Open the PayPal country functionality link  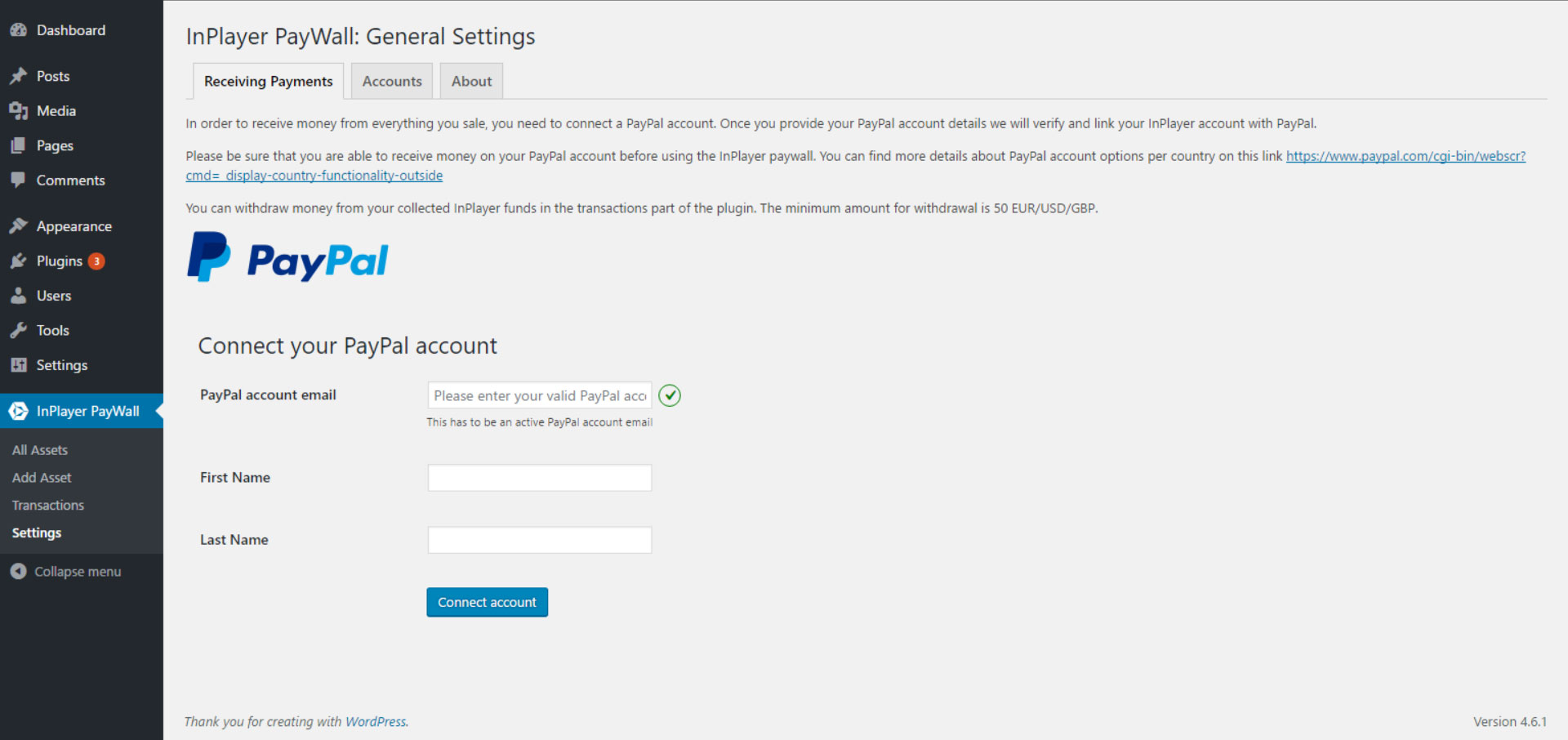[1405, 156]
